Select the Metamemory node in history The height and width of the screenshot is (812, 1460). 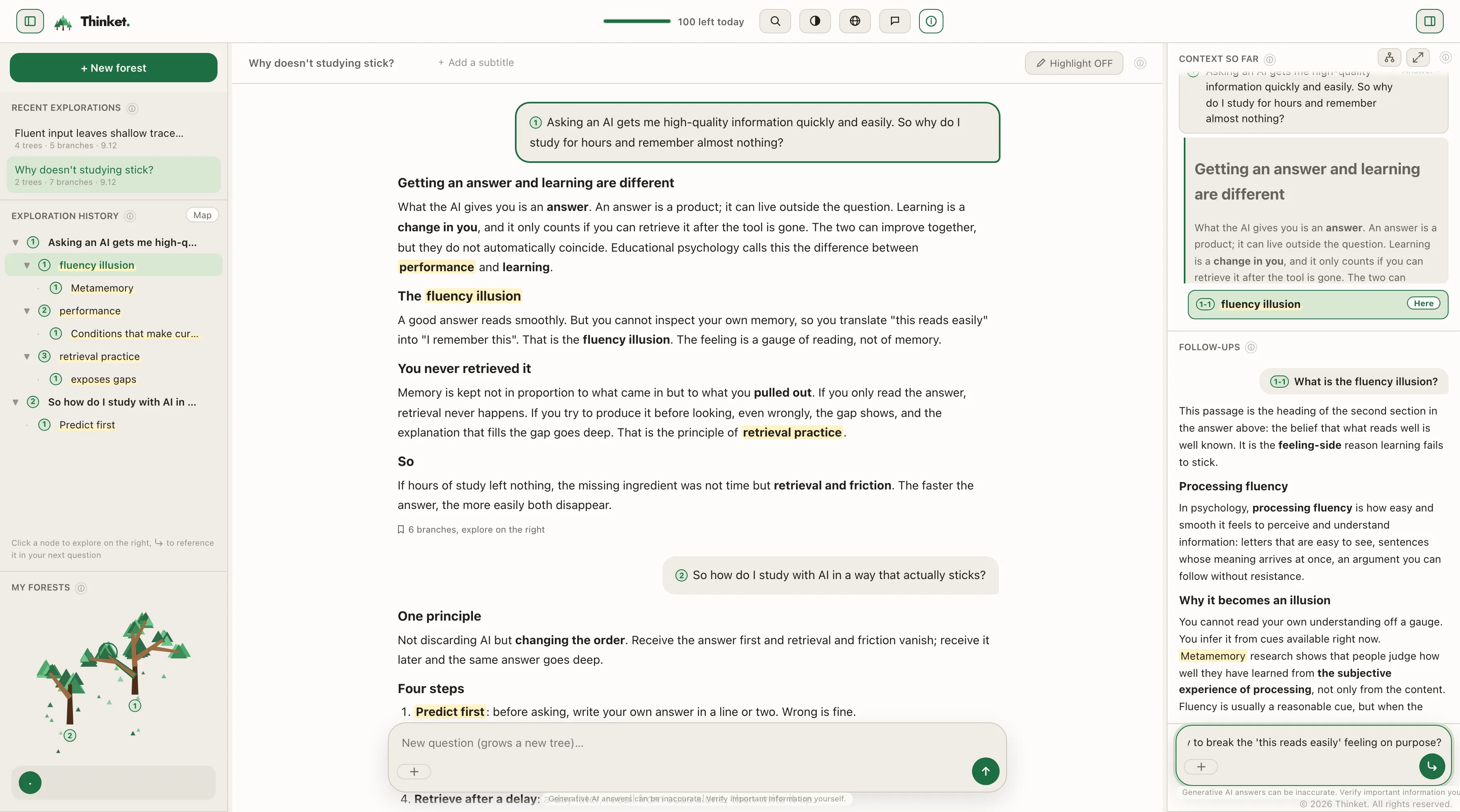(x=102, y=288)
